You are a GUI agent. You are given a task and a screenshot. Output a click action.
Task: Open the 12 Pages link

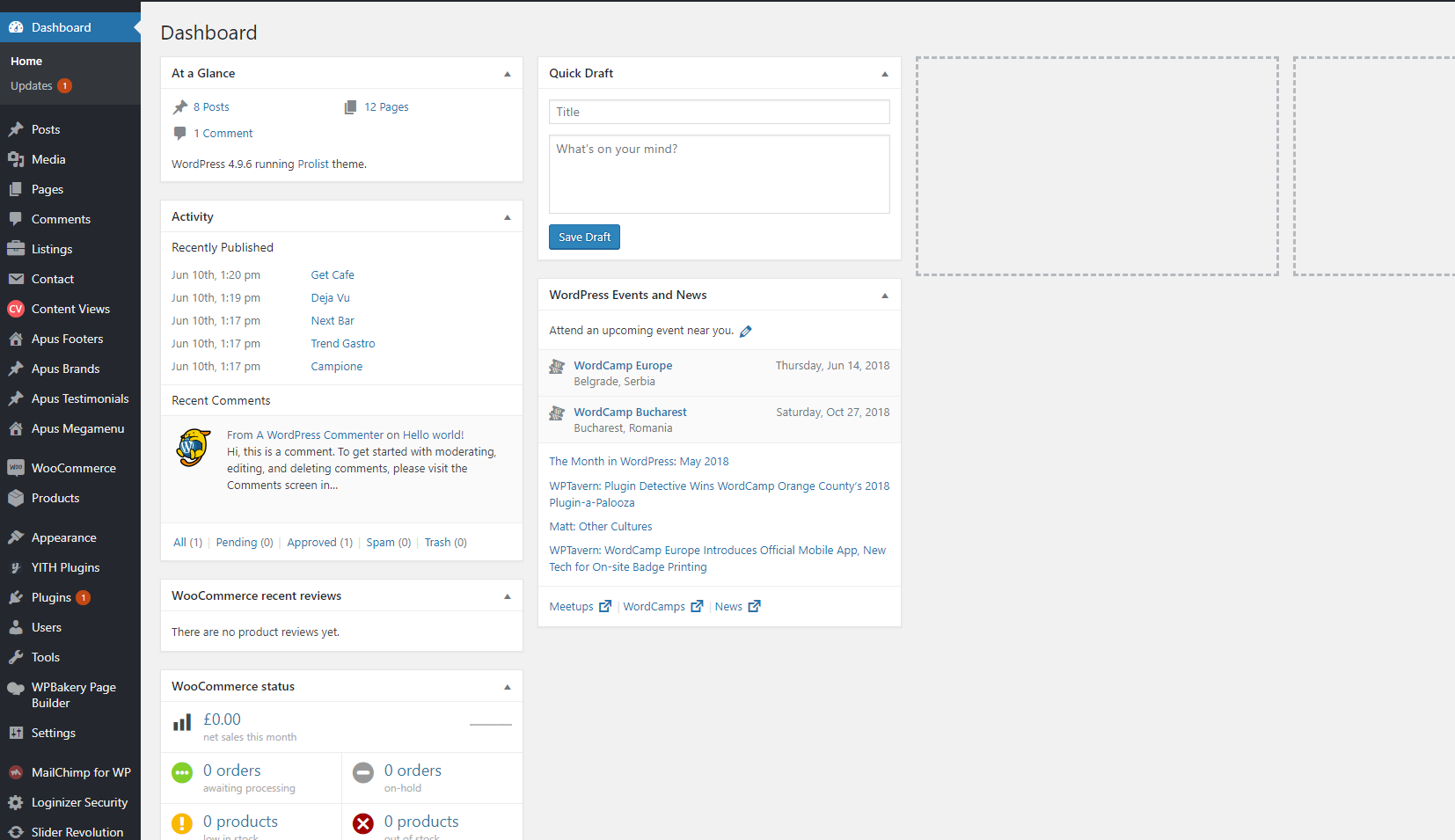(x=386, y=107)
